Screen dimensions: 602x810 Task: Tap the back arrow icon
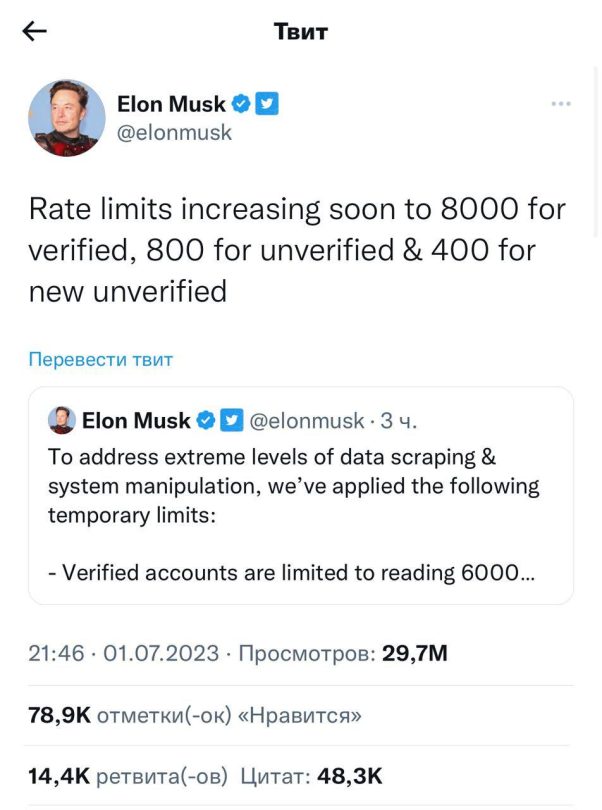coord(35,32)
